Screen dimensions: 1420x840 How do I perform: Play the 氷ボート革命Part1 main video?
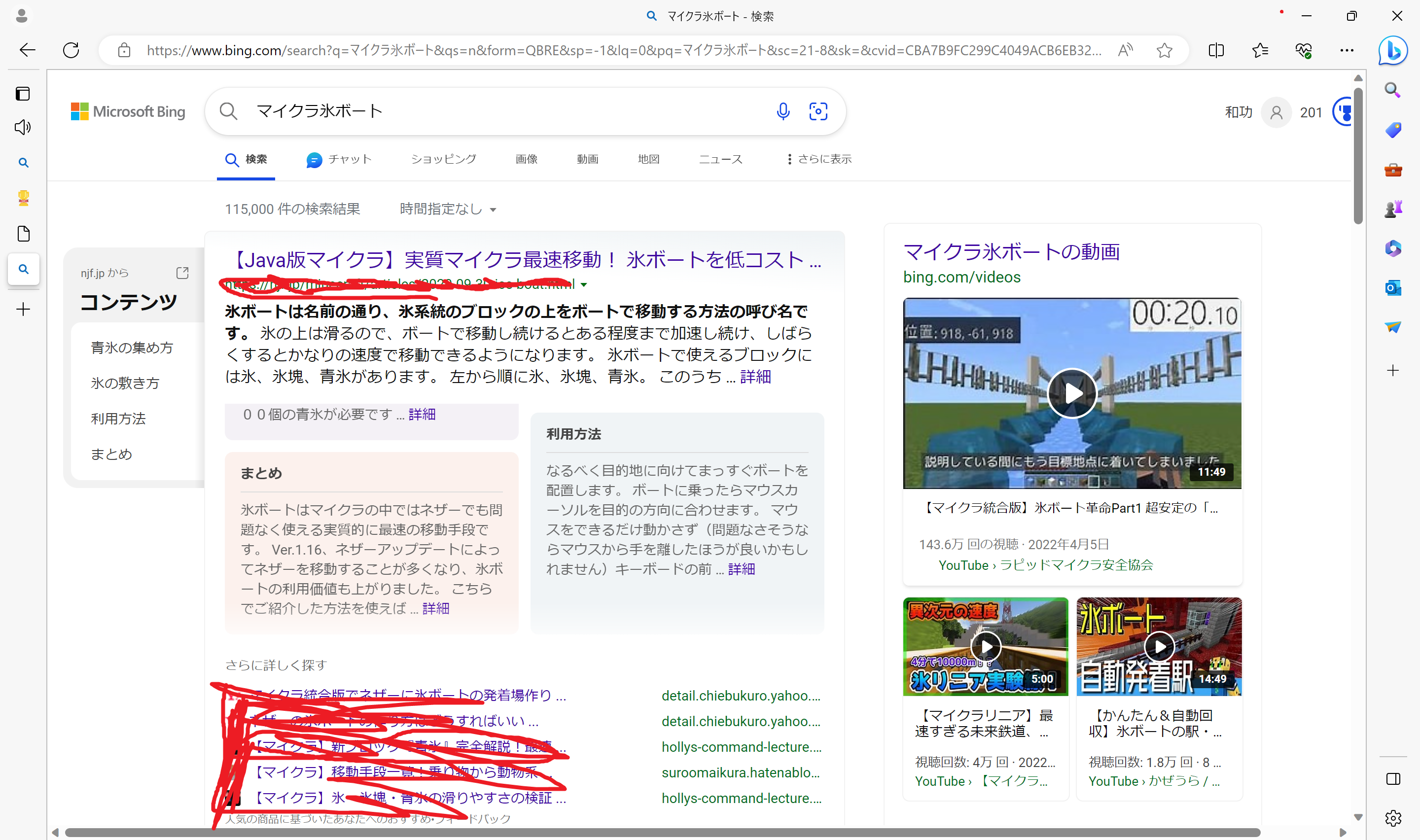coord(1071,393)
